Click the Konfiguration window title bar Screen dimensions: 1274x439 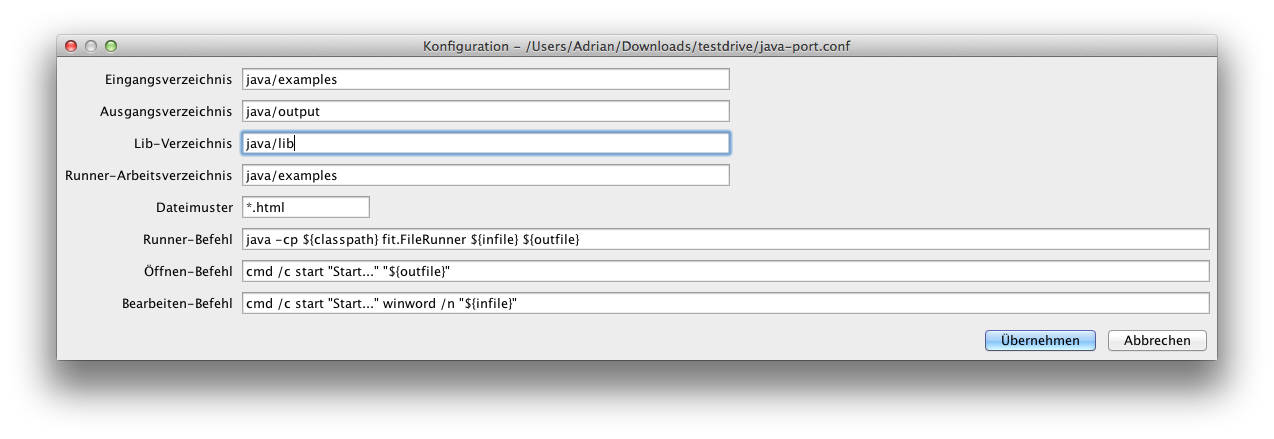click(x=637, y=46)
